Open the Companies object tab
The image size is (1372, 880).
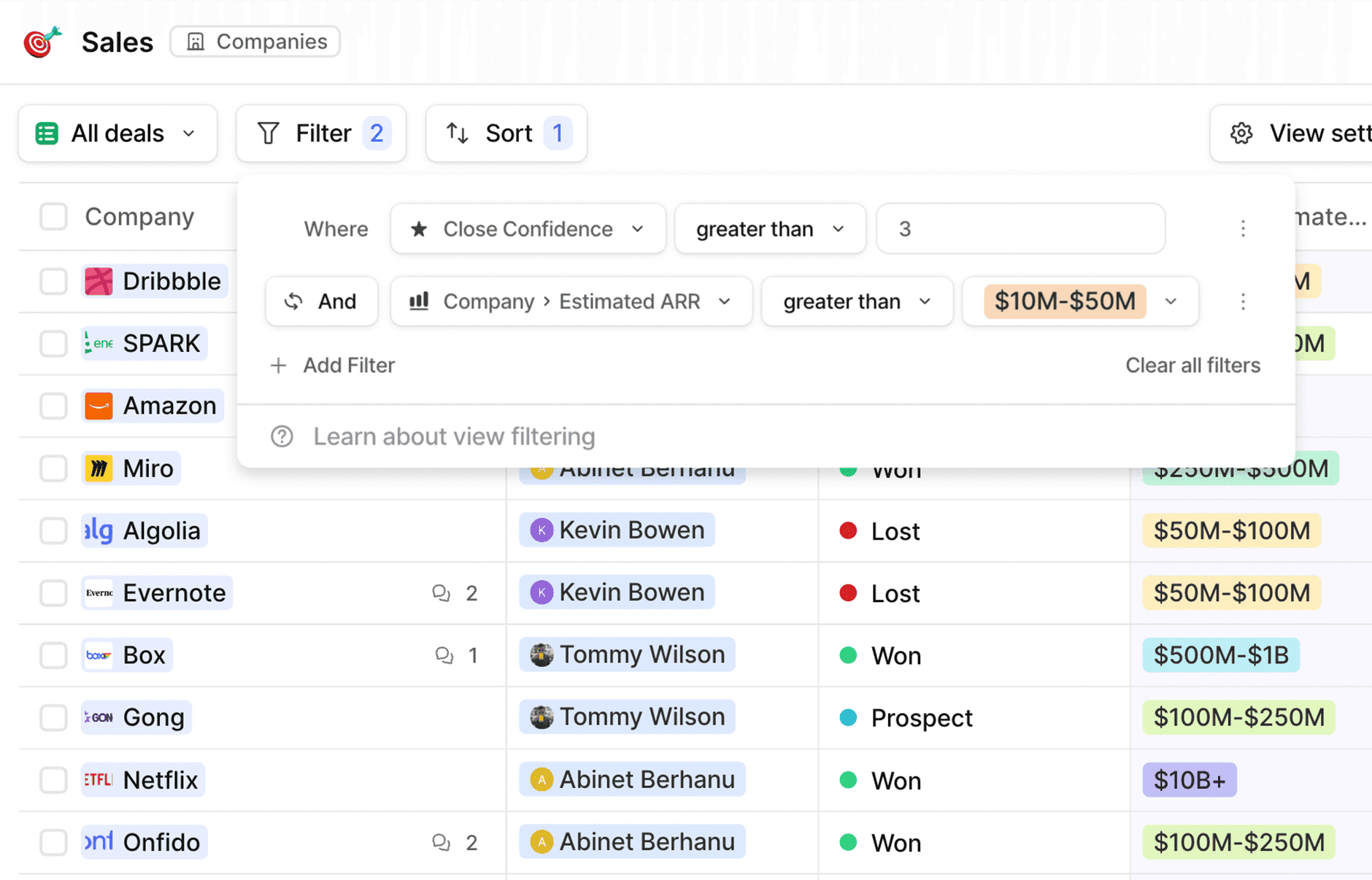point(255,42)
